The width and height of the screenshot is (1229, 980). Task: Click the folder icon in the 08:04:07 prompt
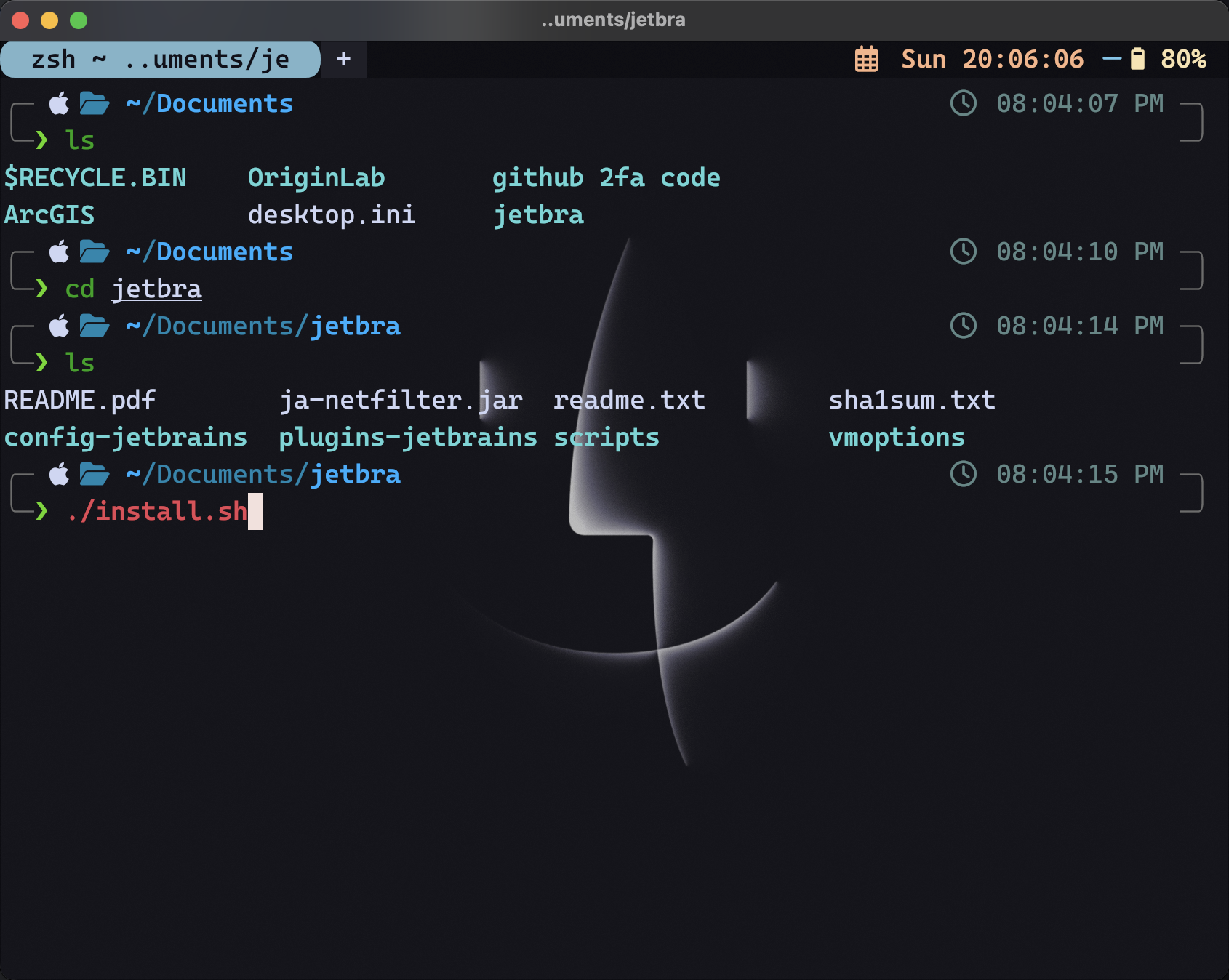[95, 104]
